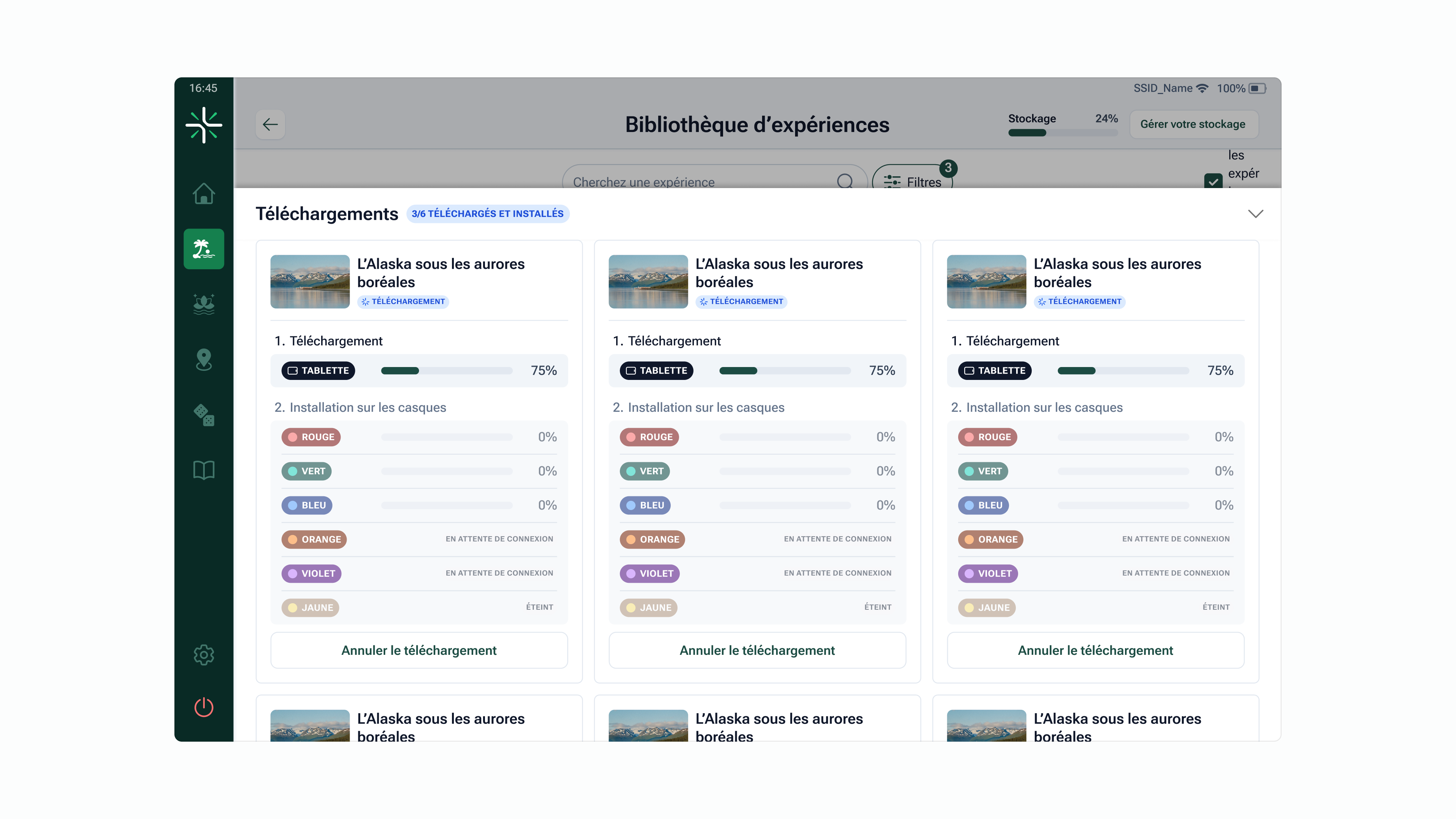Open the home sidebar icon
This screenshot has height=819, width=1456.
[204, 194]
